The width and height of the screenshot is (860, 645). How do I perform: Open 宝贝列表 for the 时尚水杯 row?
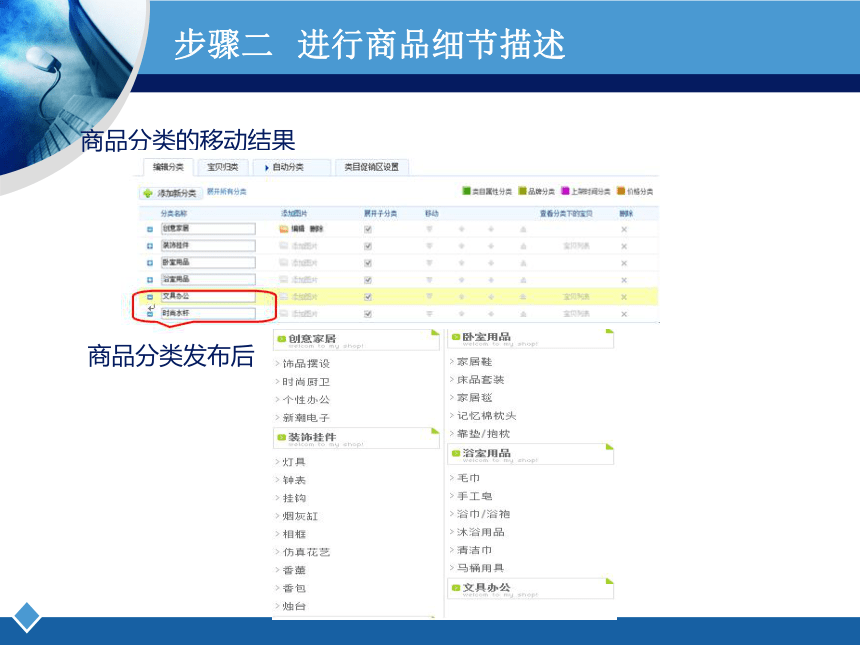point(576,314)
